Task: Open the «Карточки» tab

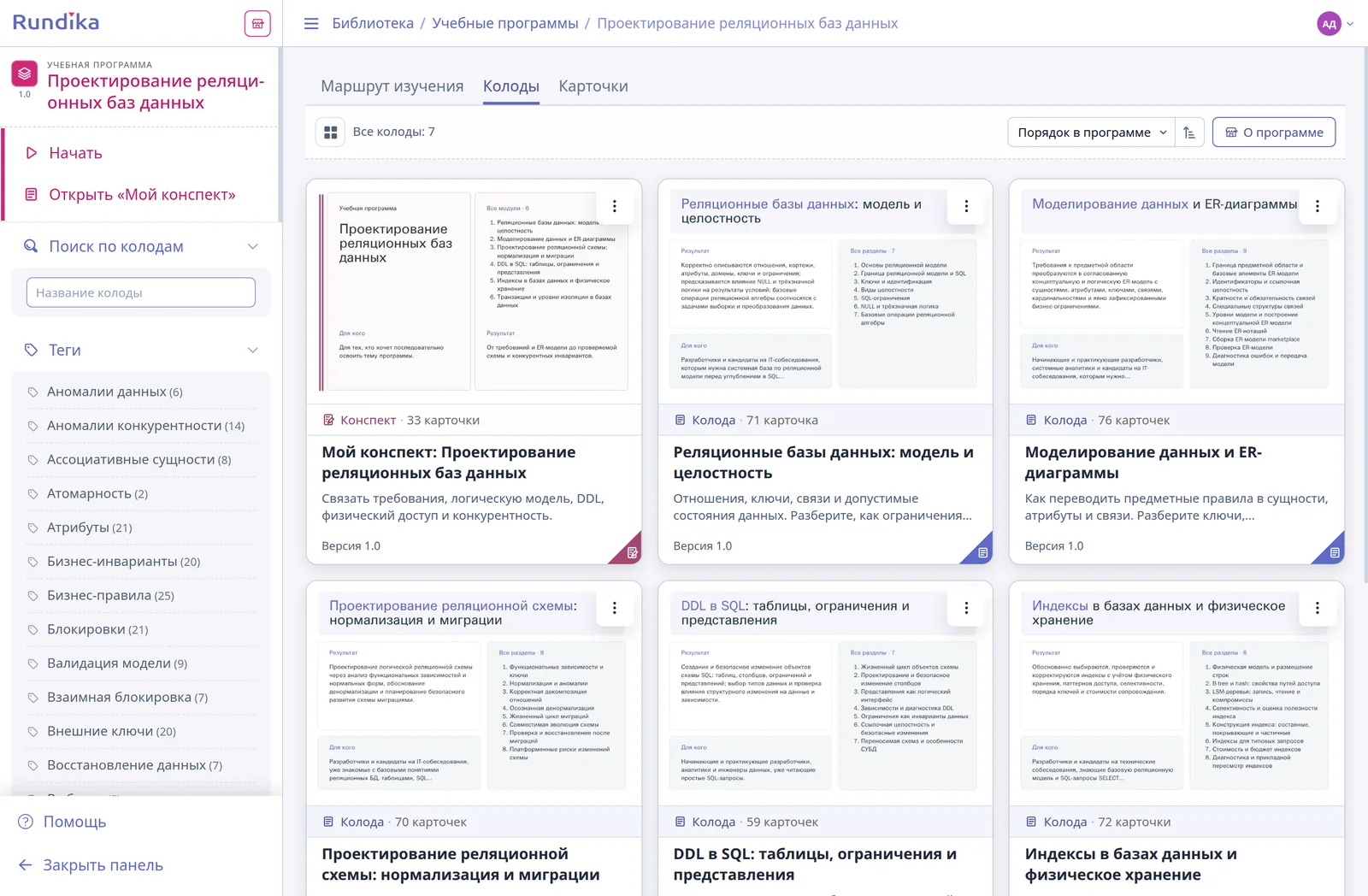Action: pos(593,86)
